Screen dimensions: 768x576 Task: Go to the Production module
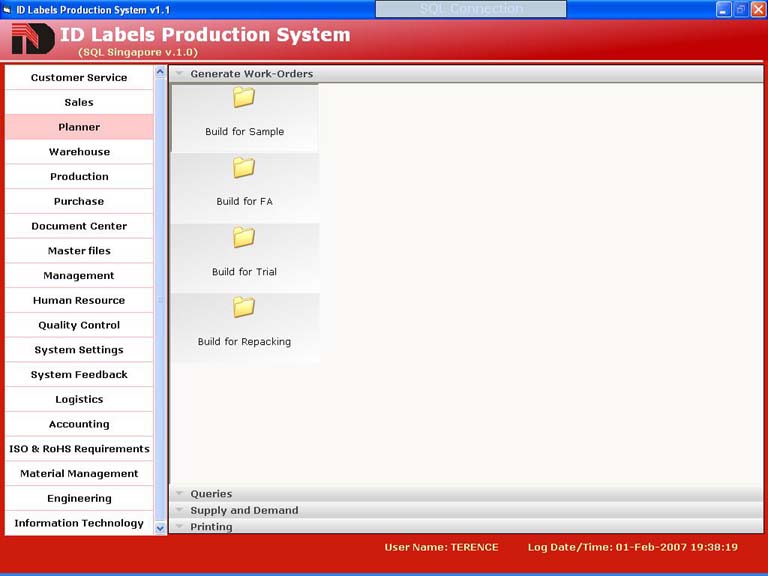click(79, 177)
